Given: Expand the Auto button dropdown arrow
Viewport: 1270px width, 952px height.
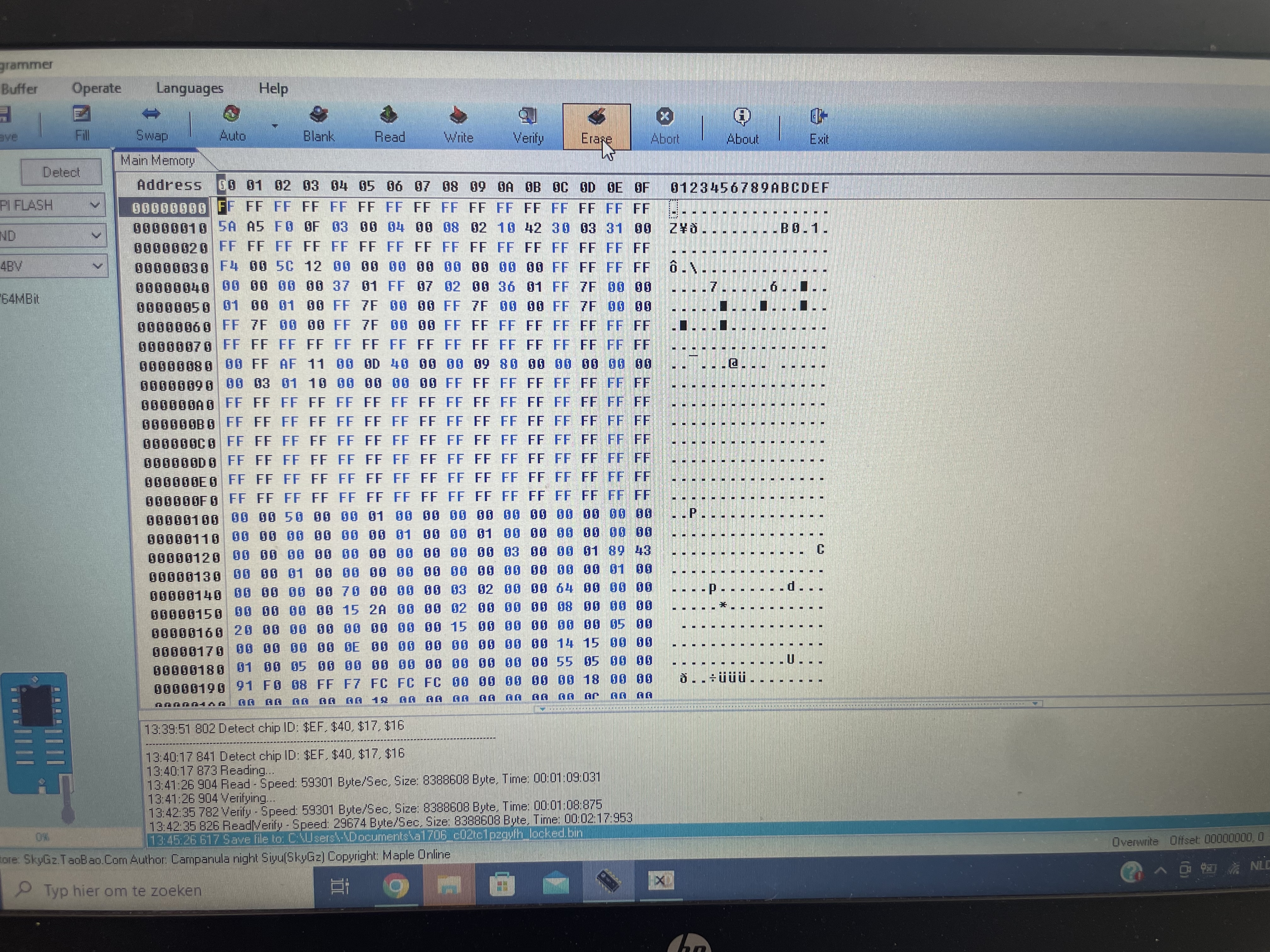Looking at the screenshot, I should click(274, 126).
